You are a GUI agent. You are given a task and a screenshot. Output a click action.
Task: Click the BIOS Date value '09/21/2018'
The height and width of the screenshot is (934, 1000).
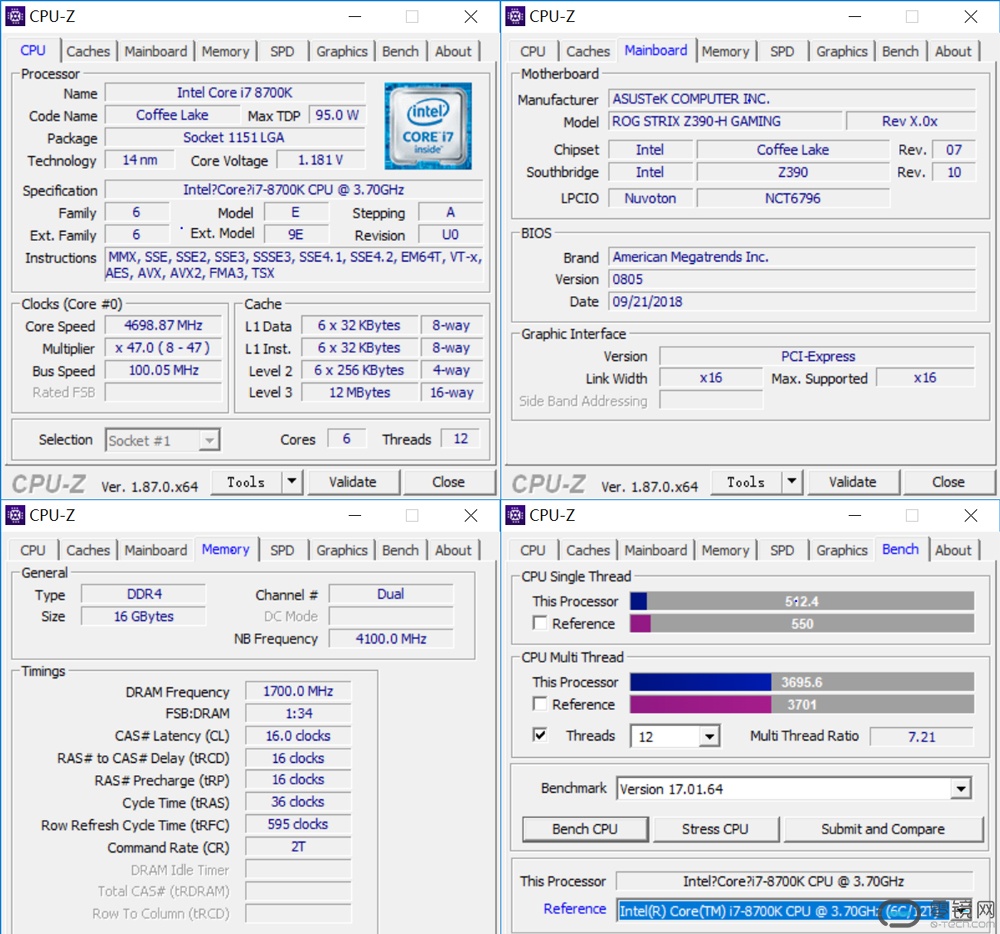click(792, 302)
